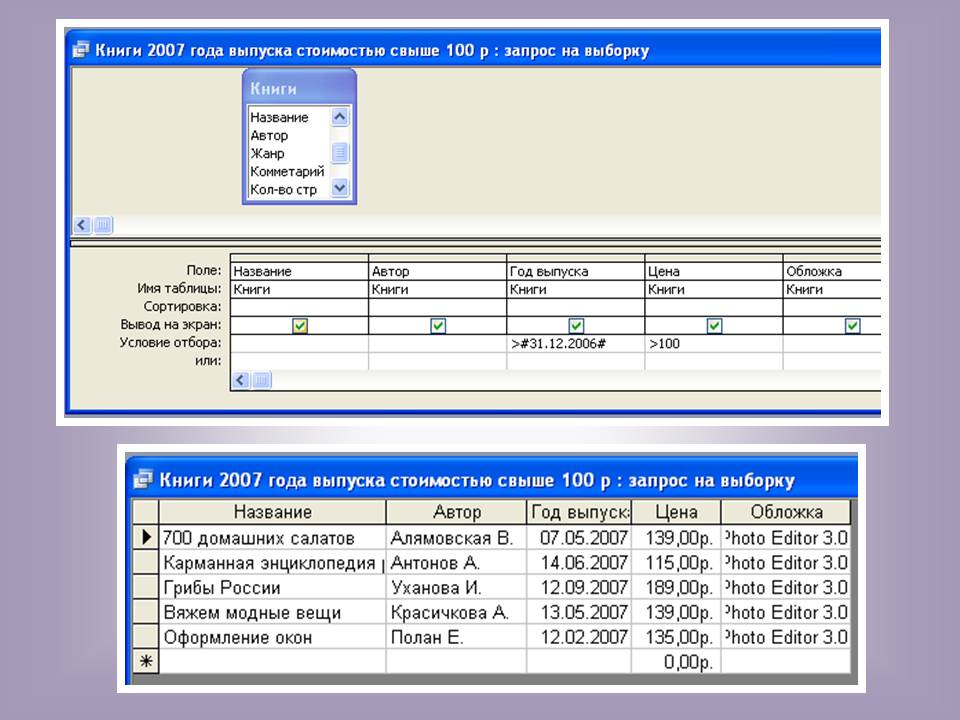Screen dimensions: 960x720
Task: Click scroll down arrow in Книги field list
Action: point(340,188)
